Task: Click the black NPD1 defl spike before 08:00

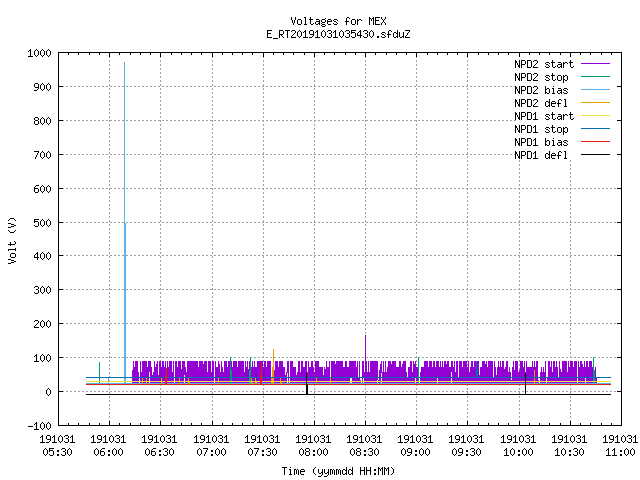Action: [x=307, y=383]
